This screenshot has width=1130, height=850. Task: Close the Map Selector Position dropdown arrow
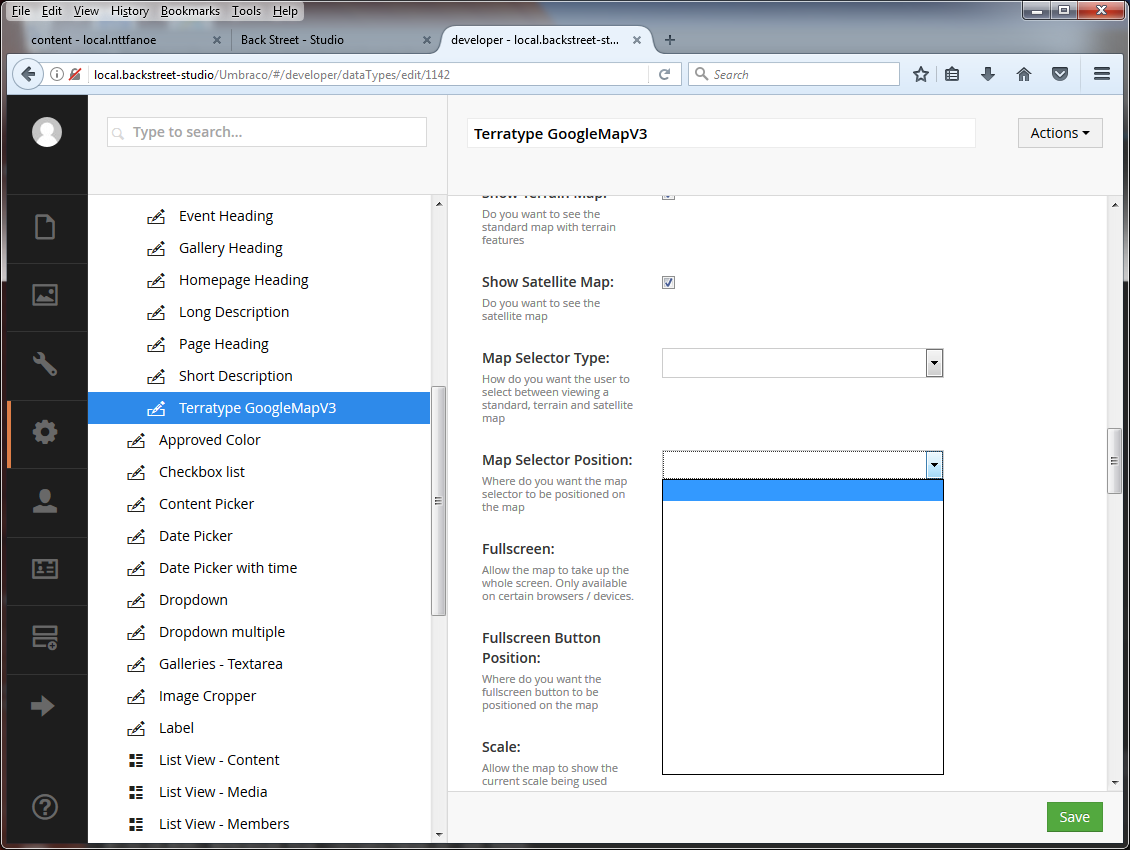pos(934,465)
